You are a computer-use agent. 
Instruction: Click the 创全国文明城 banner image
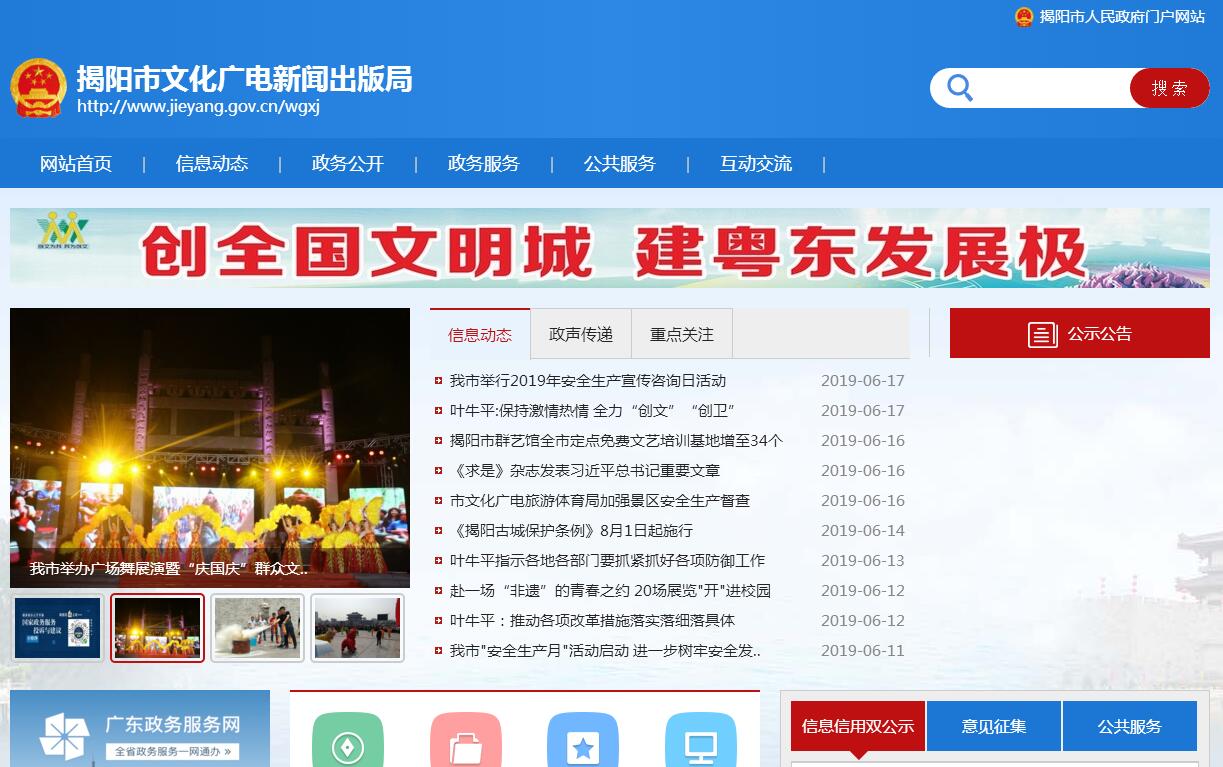610,248
